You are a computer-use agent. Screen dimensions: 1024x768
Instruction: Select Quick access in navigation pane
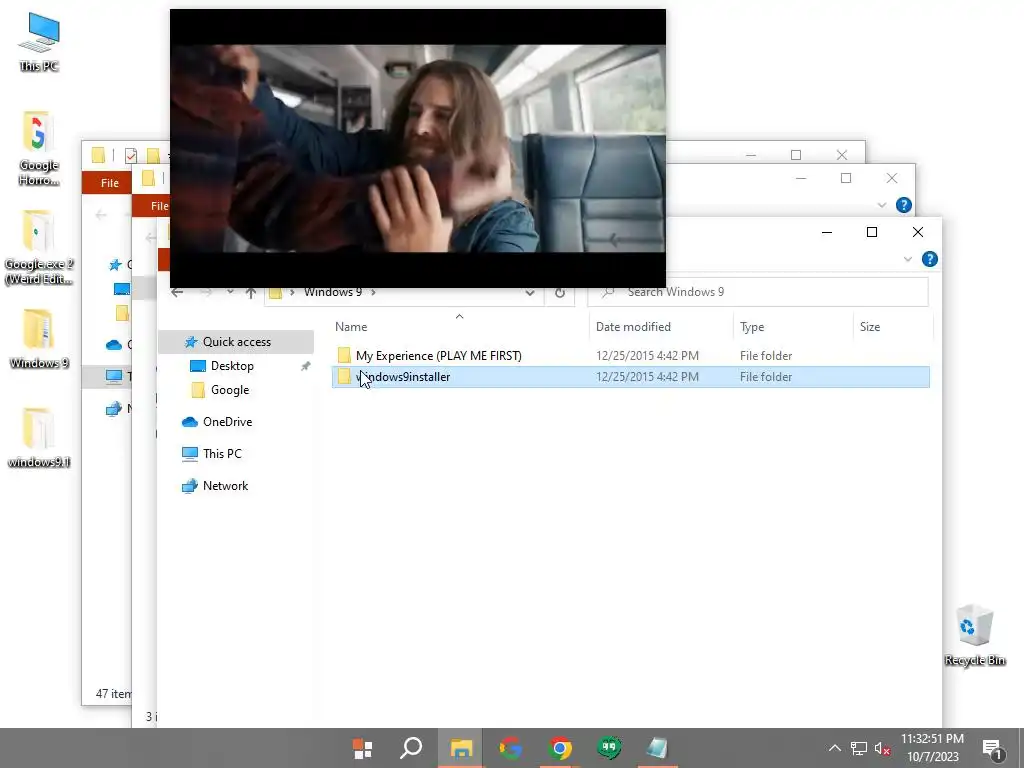click(x=236, y=342)
